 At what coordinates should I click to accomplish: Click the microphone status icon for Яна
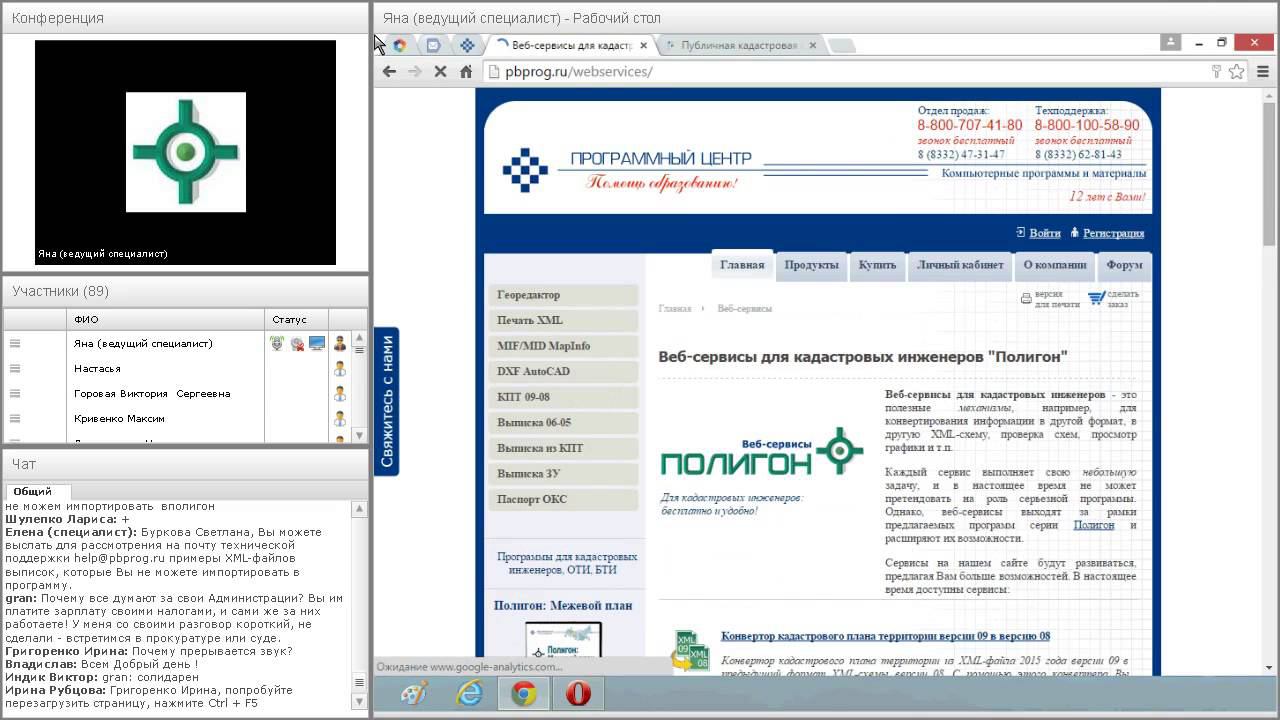coord(277,343)
